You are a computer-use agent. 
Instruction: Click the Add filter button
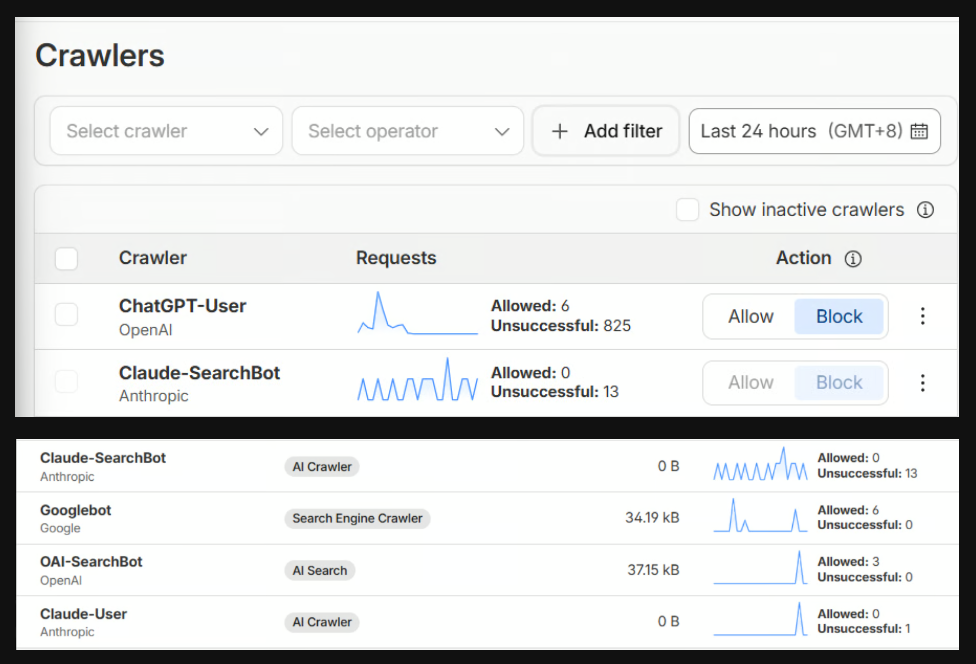[x=606, y=131]
